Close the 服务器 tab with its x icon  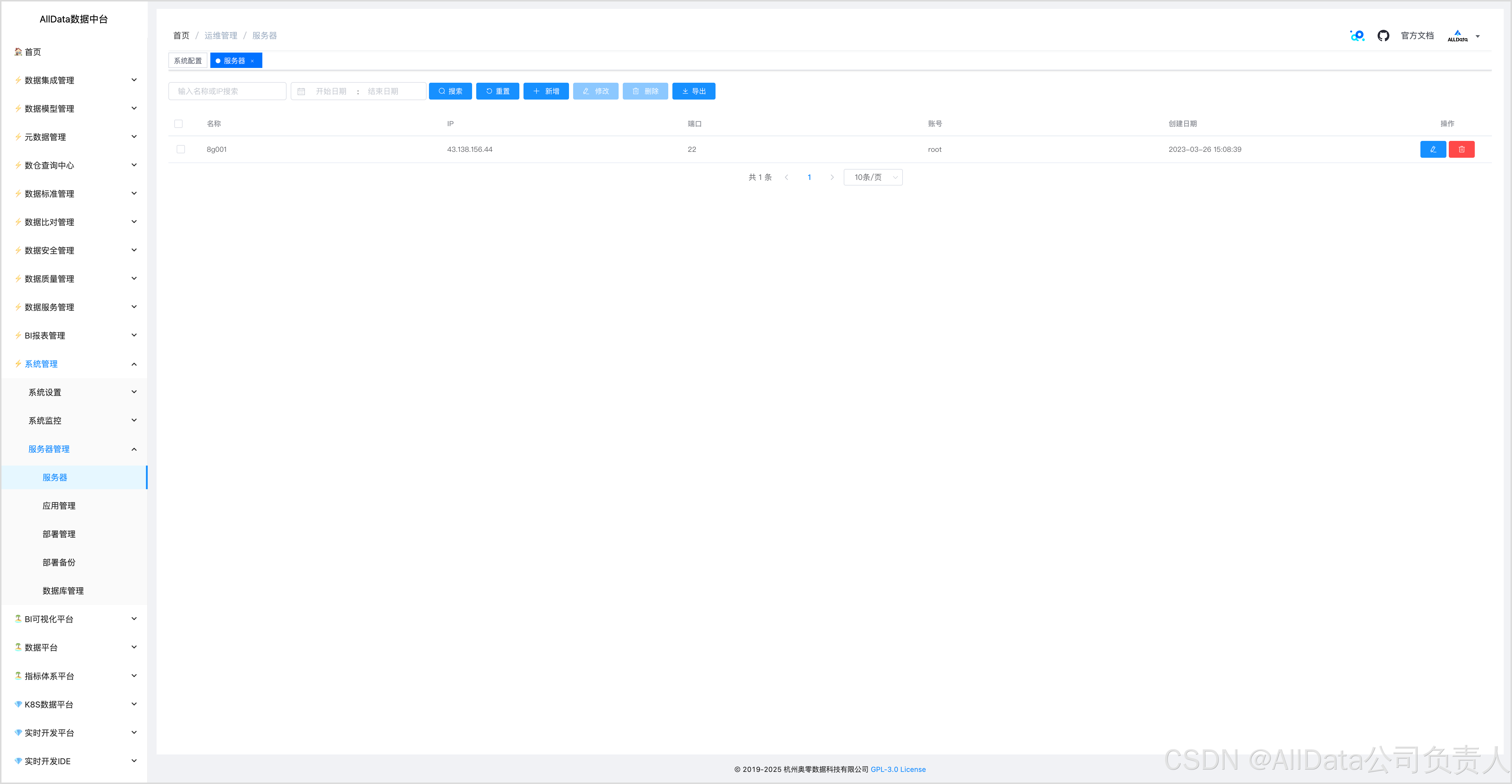[252, 61]
